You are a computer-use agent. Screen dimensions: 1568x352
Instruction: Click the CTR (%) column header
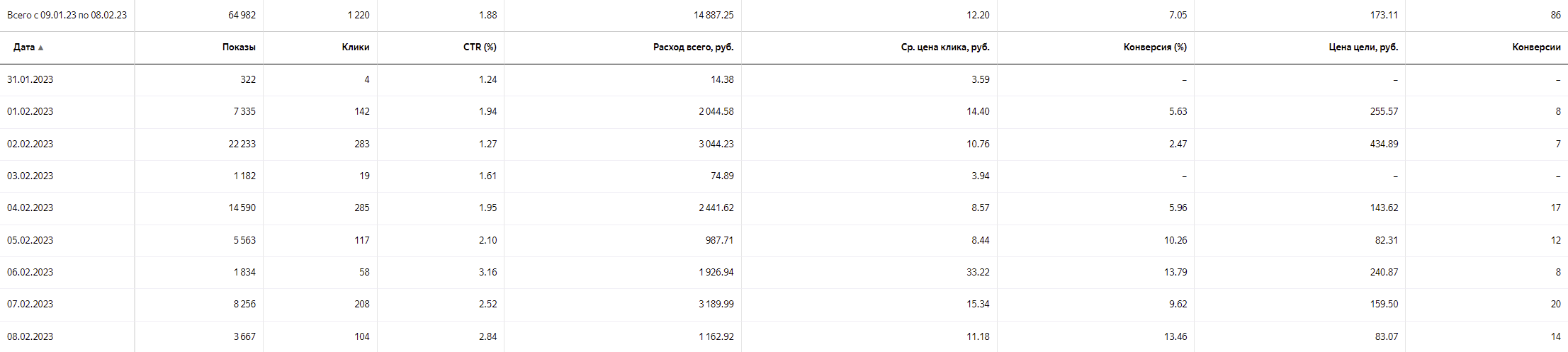pos(480,47)
